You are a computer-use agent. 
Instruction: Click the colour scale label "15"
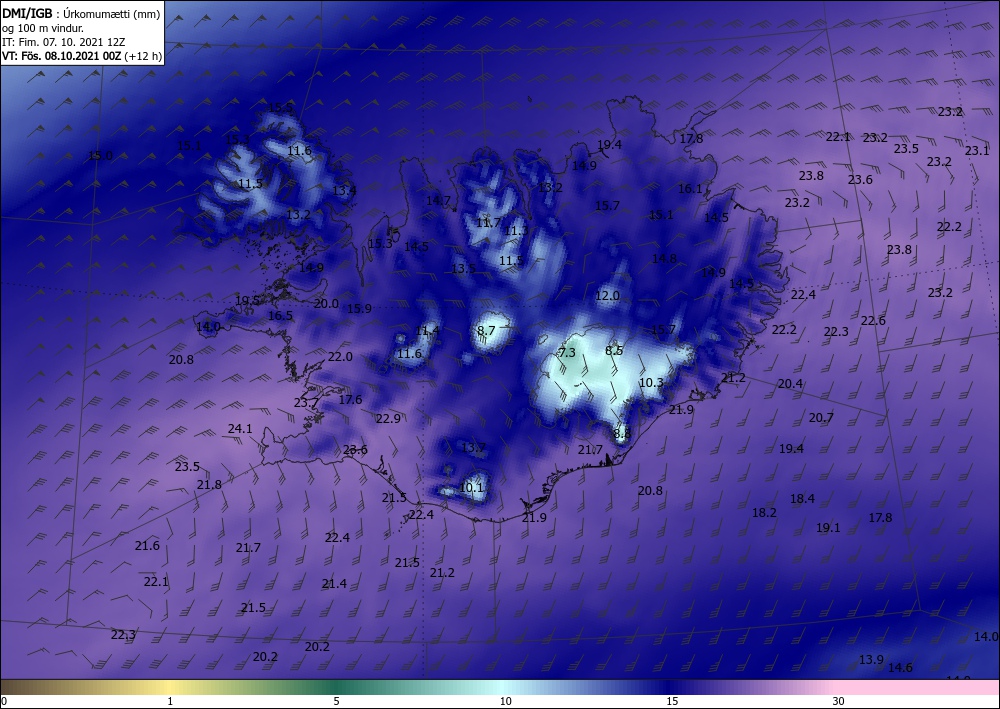pyautogui.click(x=672, y=701)
